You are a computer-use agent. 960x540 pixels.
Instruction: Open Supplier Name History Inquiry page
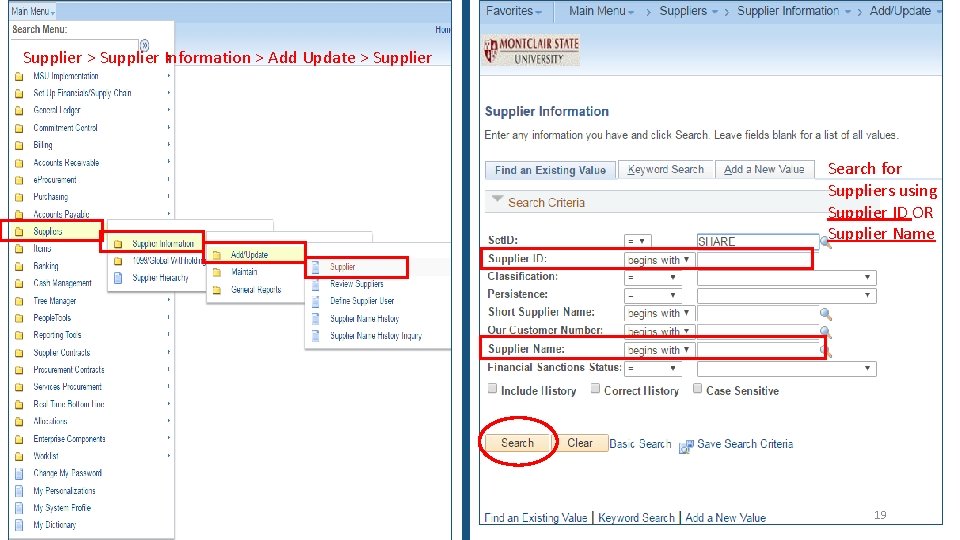376,336
